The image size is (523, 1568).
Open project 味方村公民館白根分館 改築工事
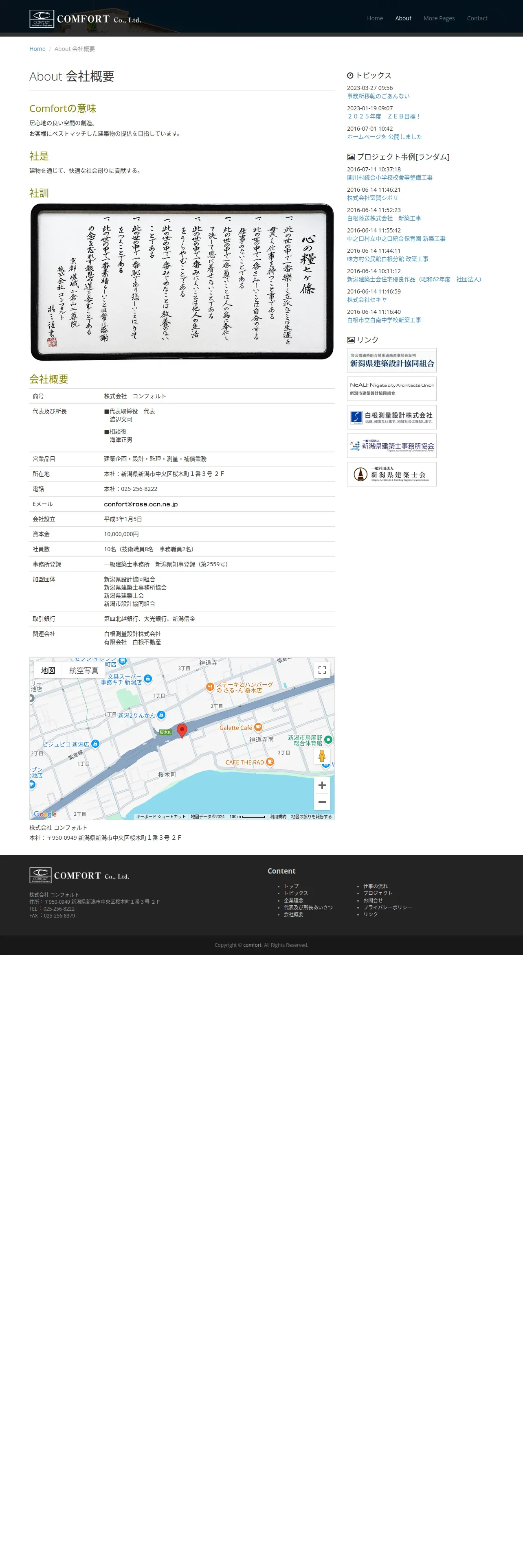387,259
